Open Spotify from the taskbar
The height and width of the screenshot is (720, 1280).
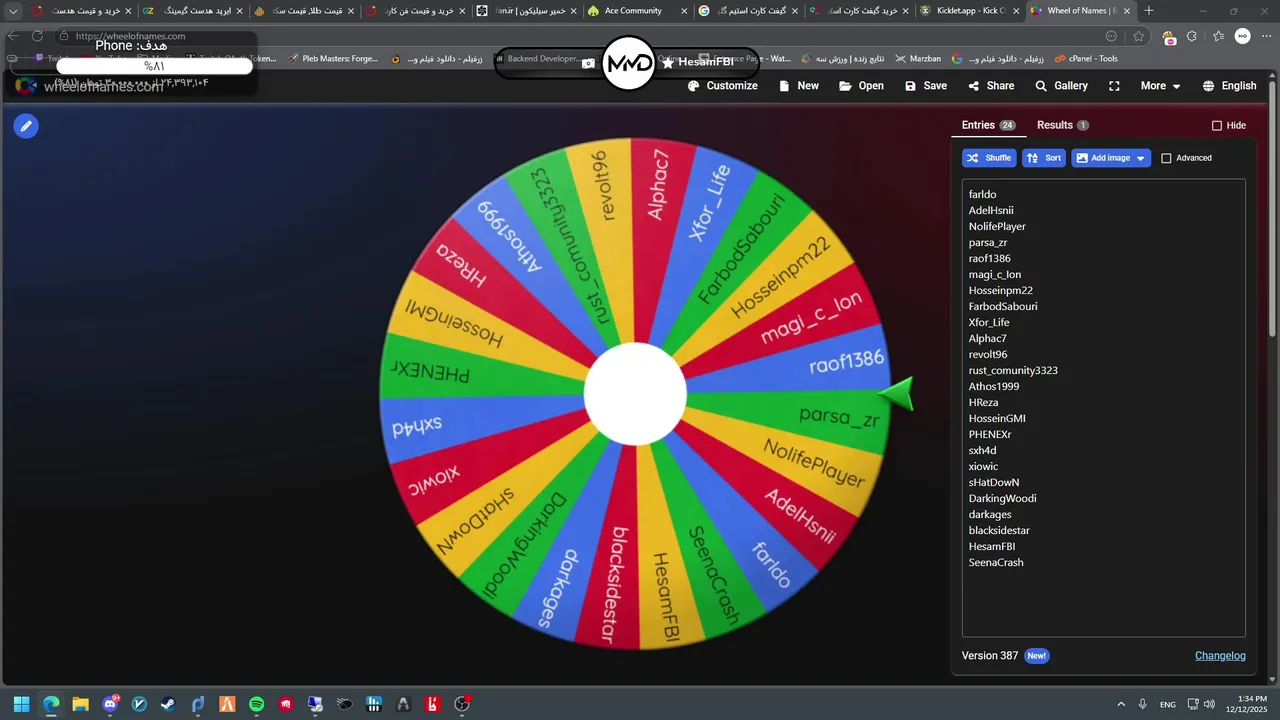coord(256,705)
